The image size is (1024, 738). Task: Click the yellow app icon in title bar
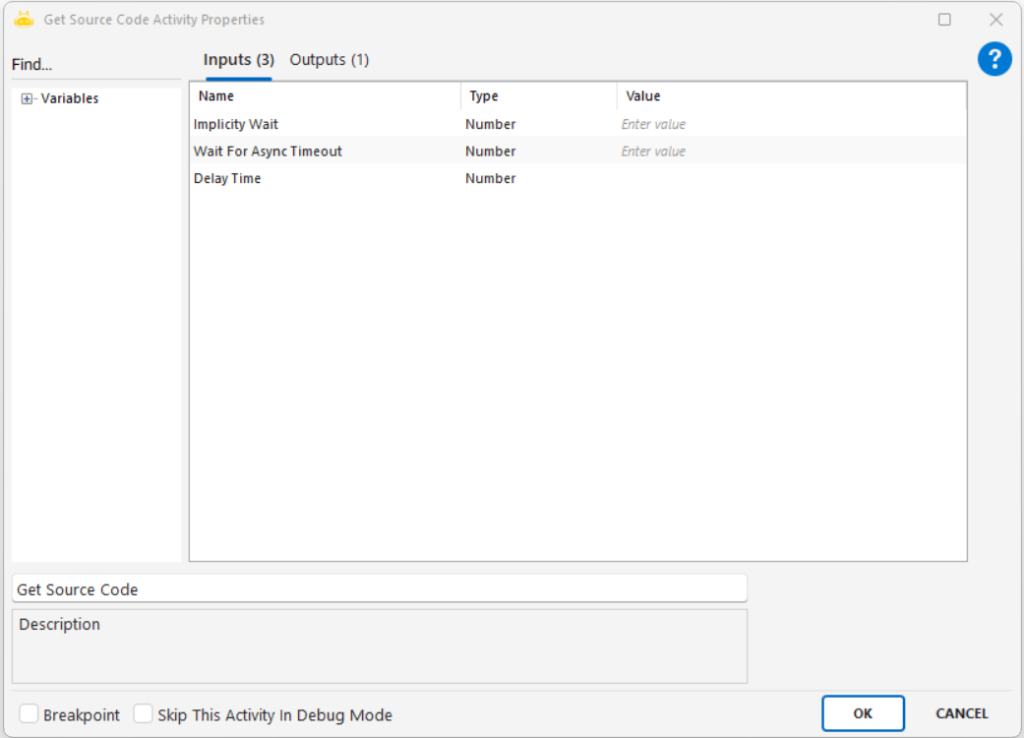24,19
